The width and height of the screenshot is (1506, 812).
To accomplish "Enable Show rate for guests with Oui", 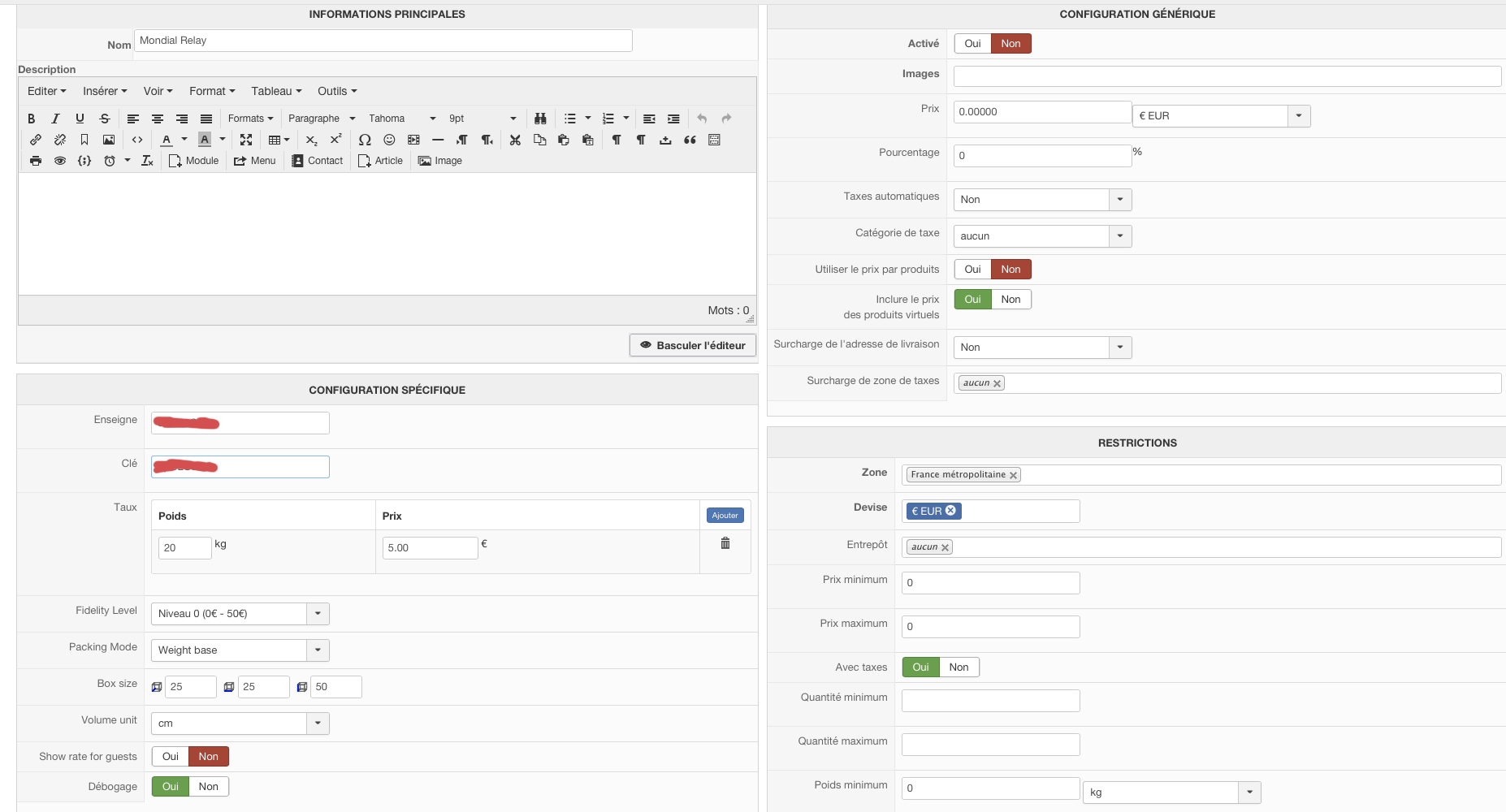I will coord(171,756).
